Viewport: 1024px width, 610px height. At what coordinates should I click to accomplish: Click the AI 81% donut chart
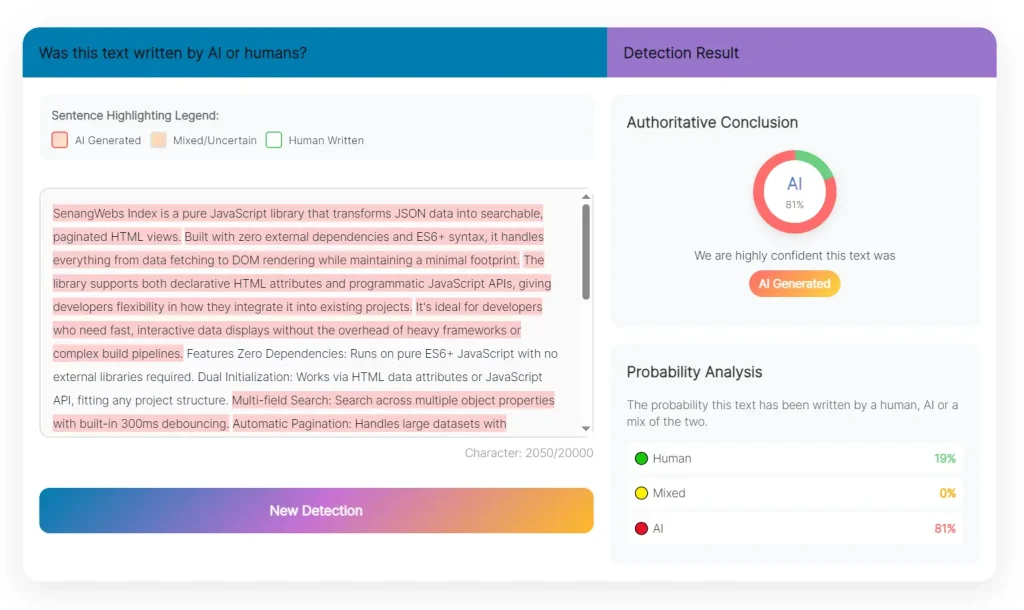click(x=794, y=191)
